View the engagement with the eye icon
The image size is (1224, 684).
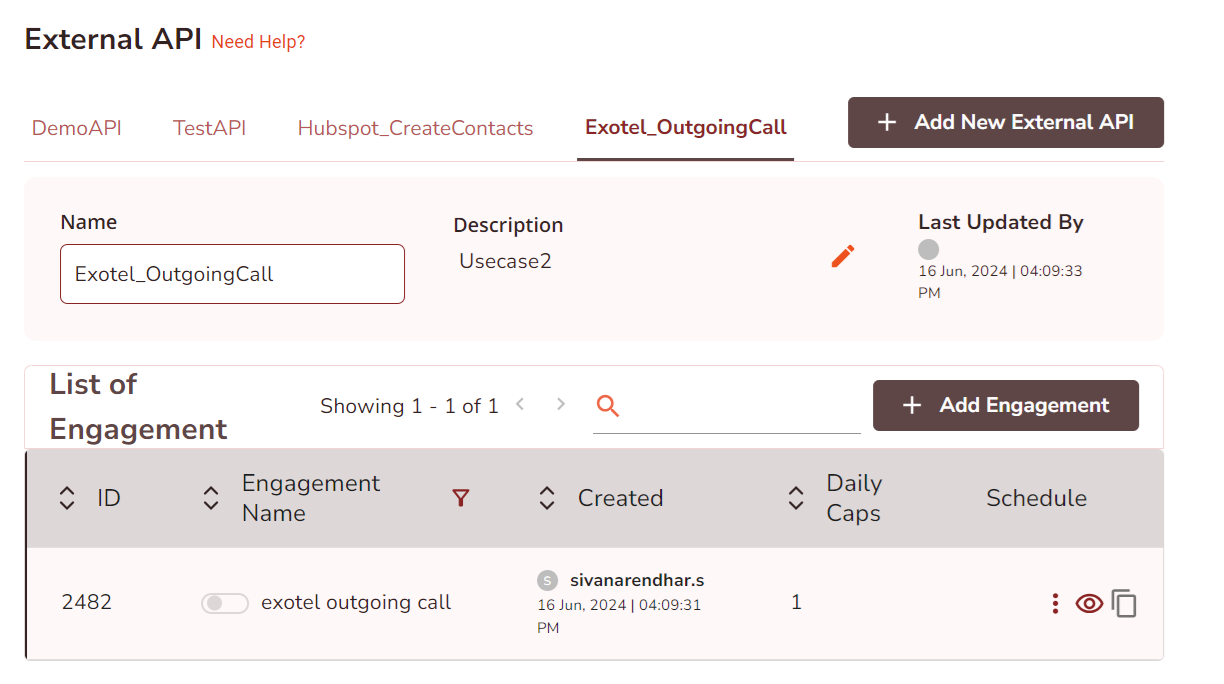pos(1089,603)
